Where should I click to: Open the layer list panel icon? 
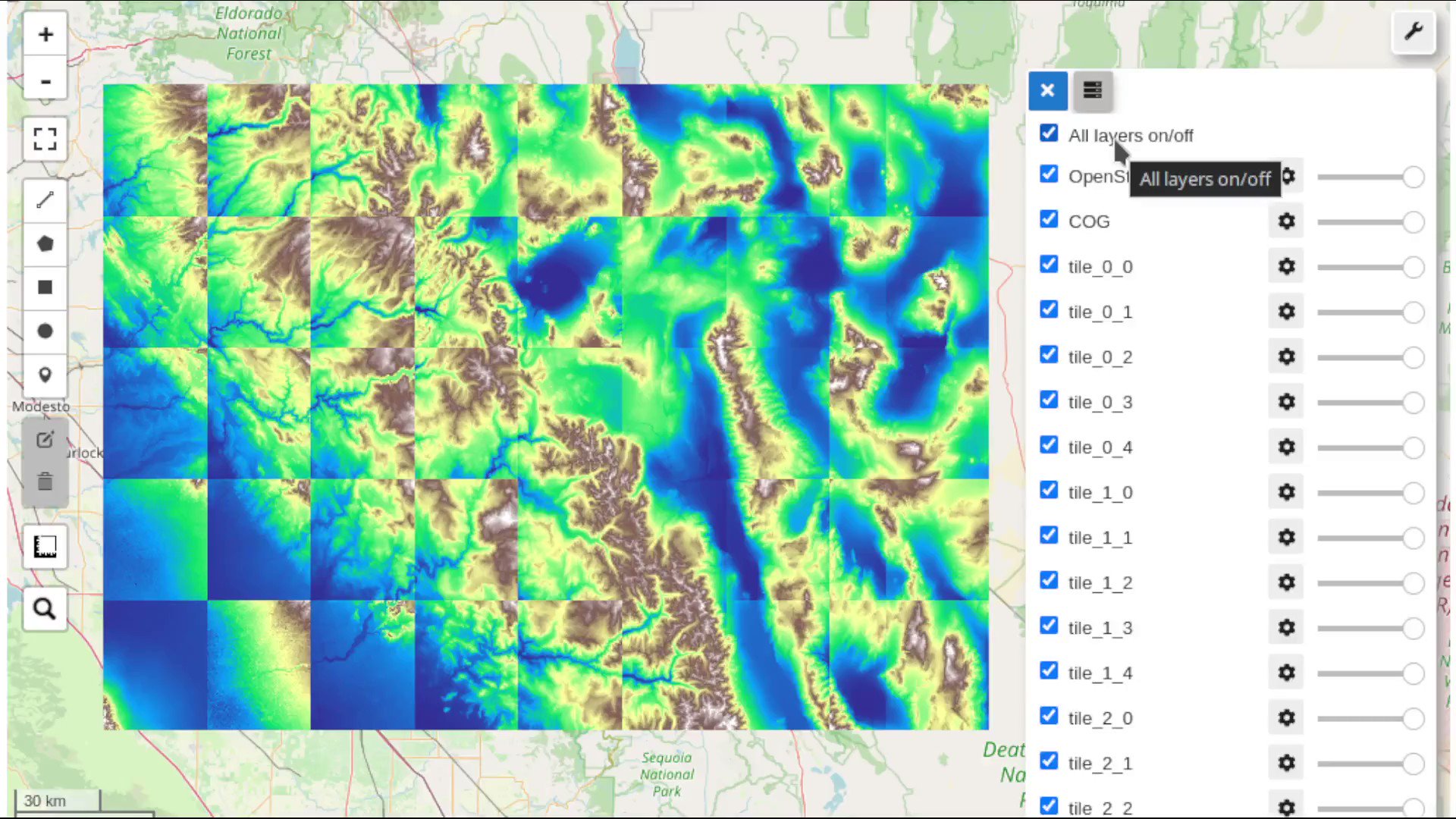pyautogui.click(x=1092, y=90)
